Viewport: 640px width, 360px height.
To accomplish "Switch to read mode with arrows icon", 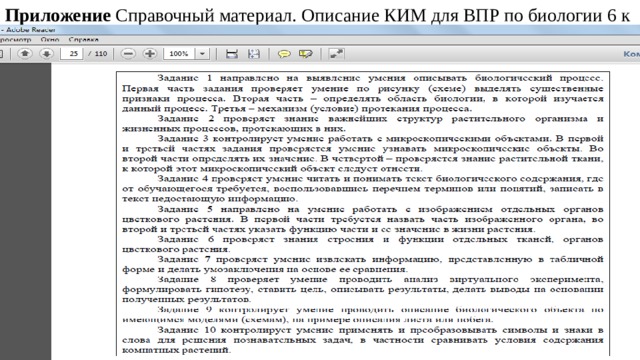I will tap(336, 53).
